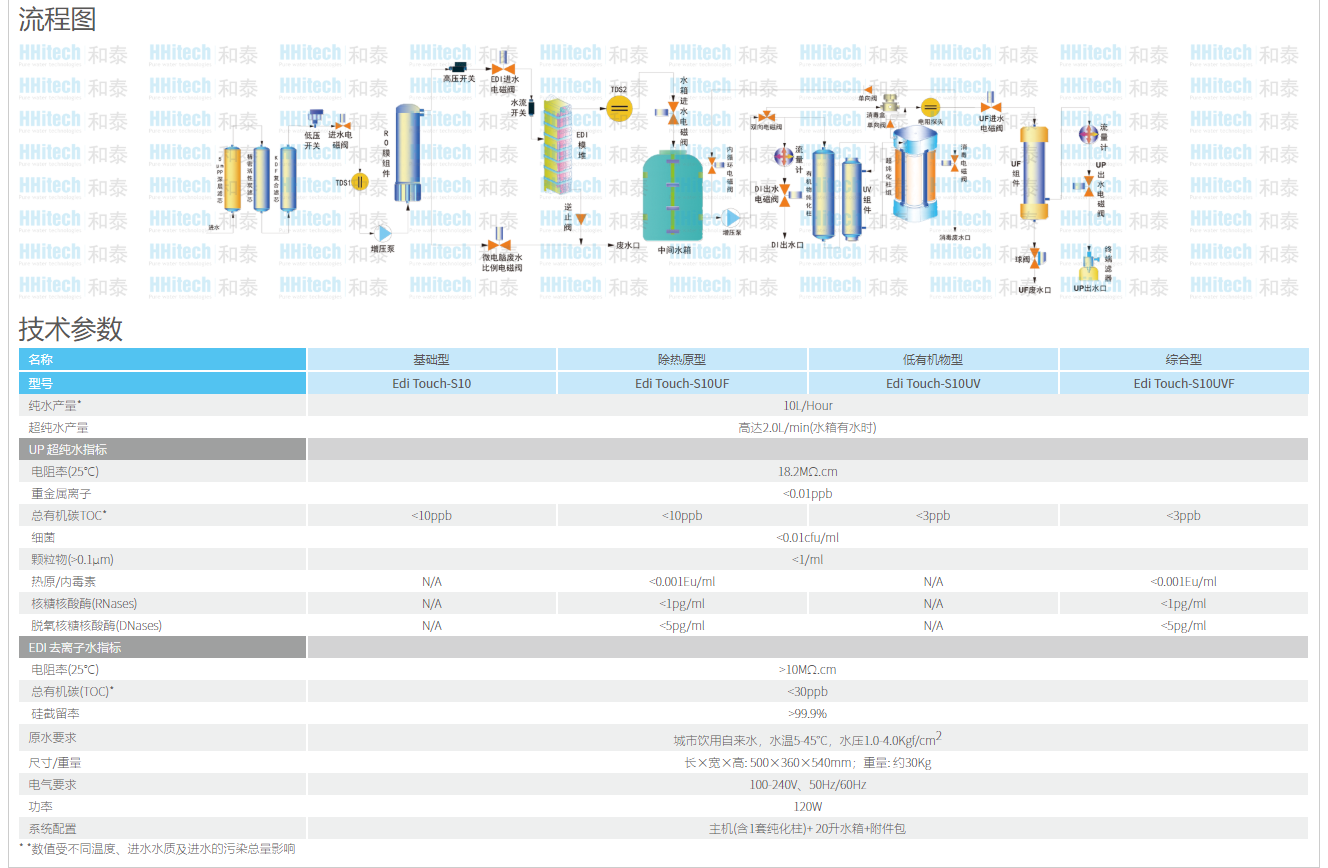The width and height of the screenshot is (1328, 868).
Task: Click the 低压开关 low pressure switch icon
Action: 316,118
